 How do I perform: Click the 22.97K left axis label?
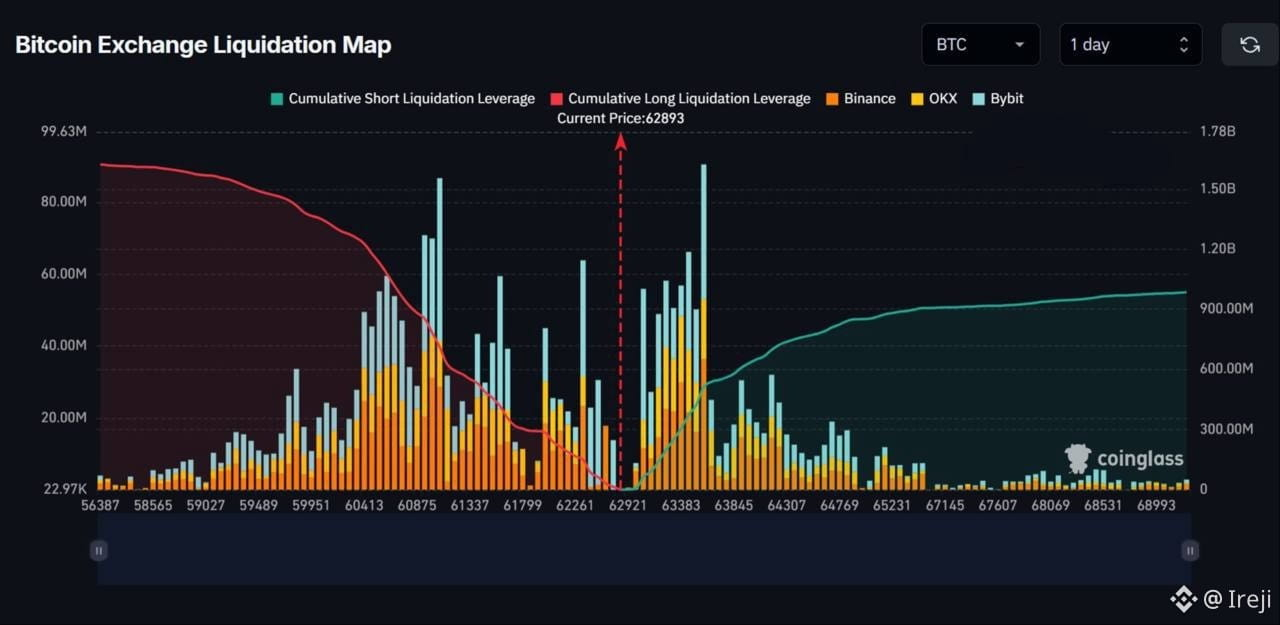pyautogui.click(x=65, y=488)
